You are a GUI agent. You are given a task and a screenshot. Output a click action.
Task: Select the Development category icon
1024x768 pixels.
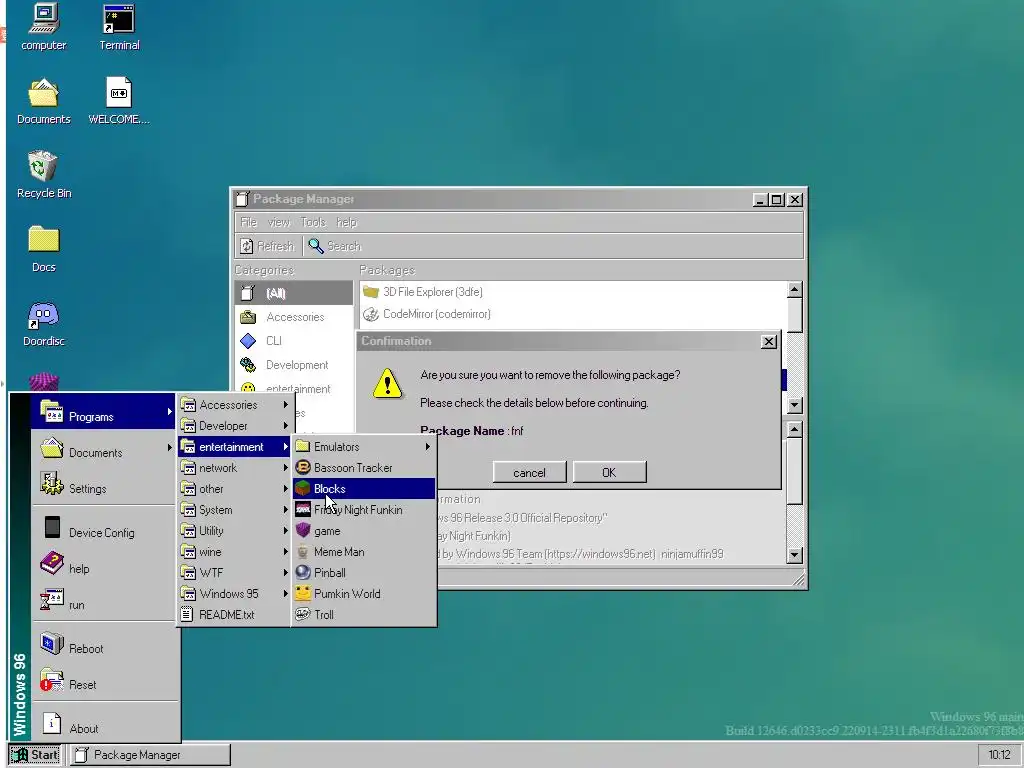click(x=248, y=365)
